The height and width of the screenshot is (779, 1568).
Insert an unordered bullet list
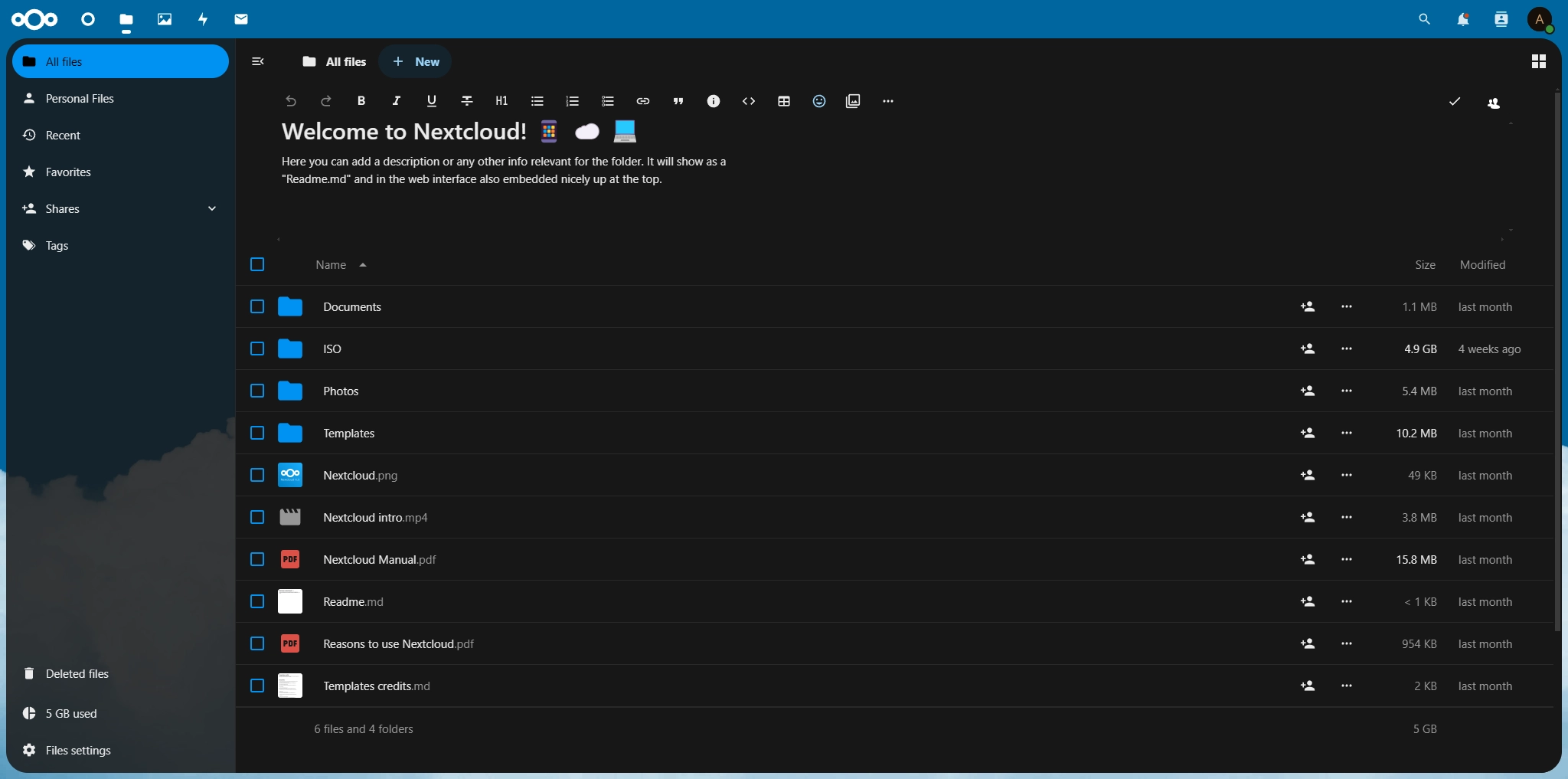537,101
